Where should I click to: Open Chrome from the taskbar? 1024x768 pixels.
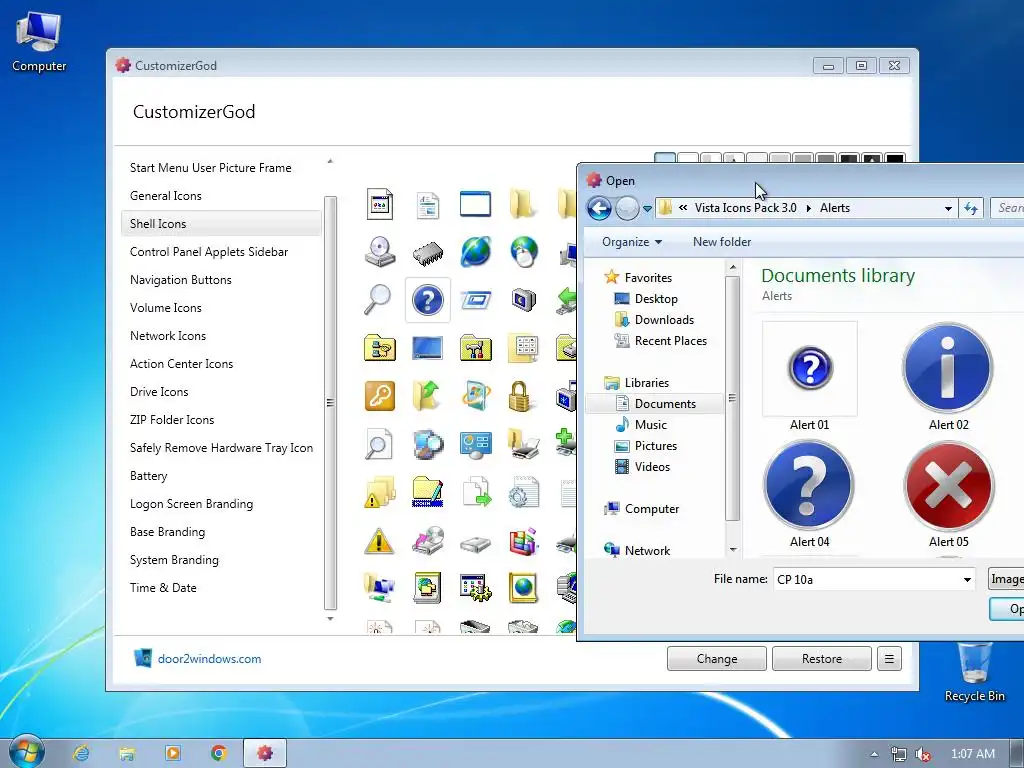219,754
